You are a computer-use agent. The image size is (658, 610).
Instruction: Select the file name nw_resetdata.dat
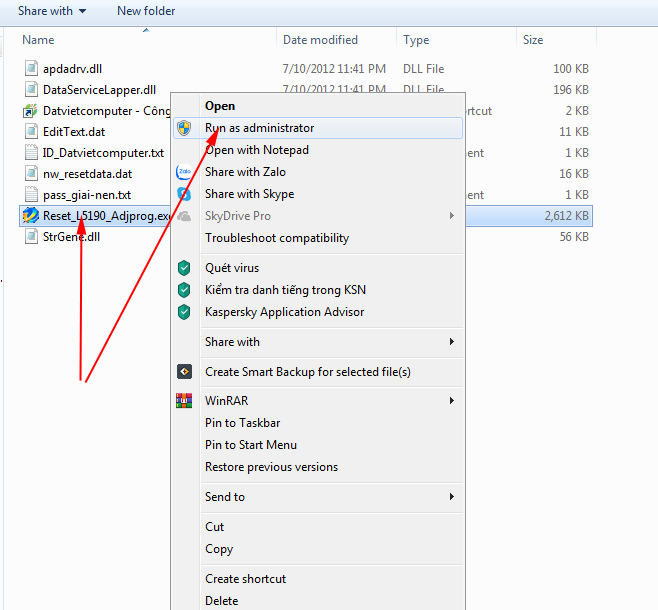click(87, 174)
